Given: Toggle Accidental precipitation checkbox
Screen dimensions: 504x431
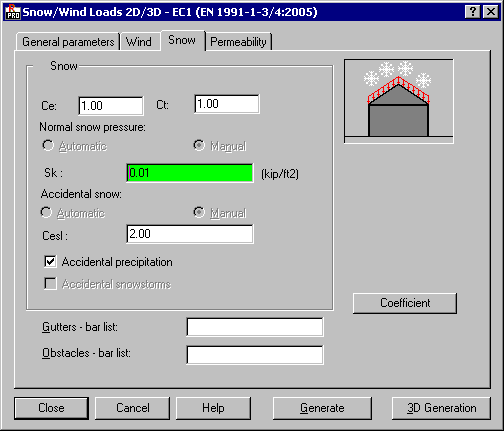Looking at the screenshot, I should 50,262.
